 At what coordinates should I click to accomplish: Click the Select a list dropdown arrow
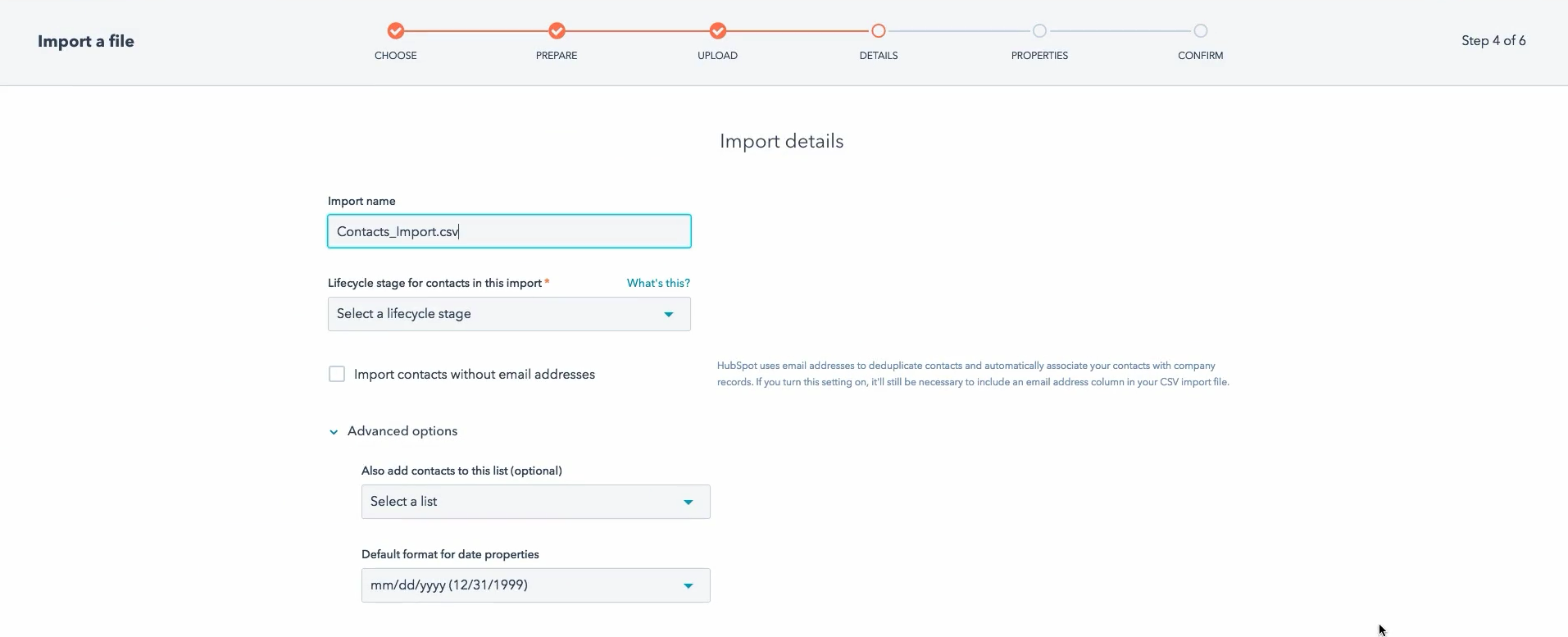(689, 503)
